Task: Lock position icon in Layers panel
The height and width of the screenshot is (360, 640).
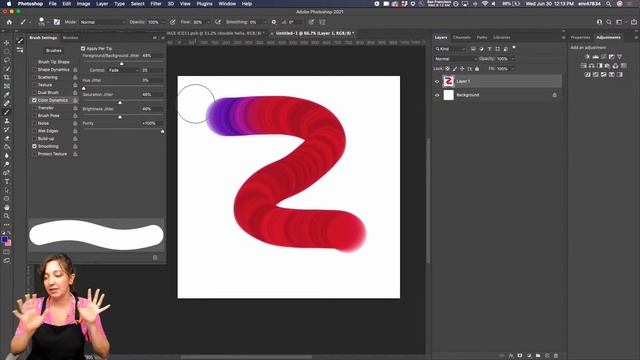Action: click(x=462, y=69)
